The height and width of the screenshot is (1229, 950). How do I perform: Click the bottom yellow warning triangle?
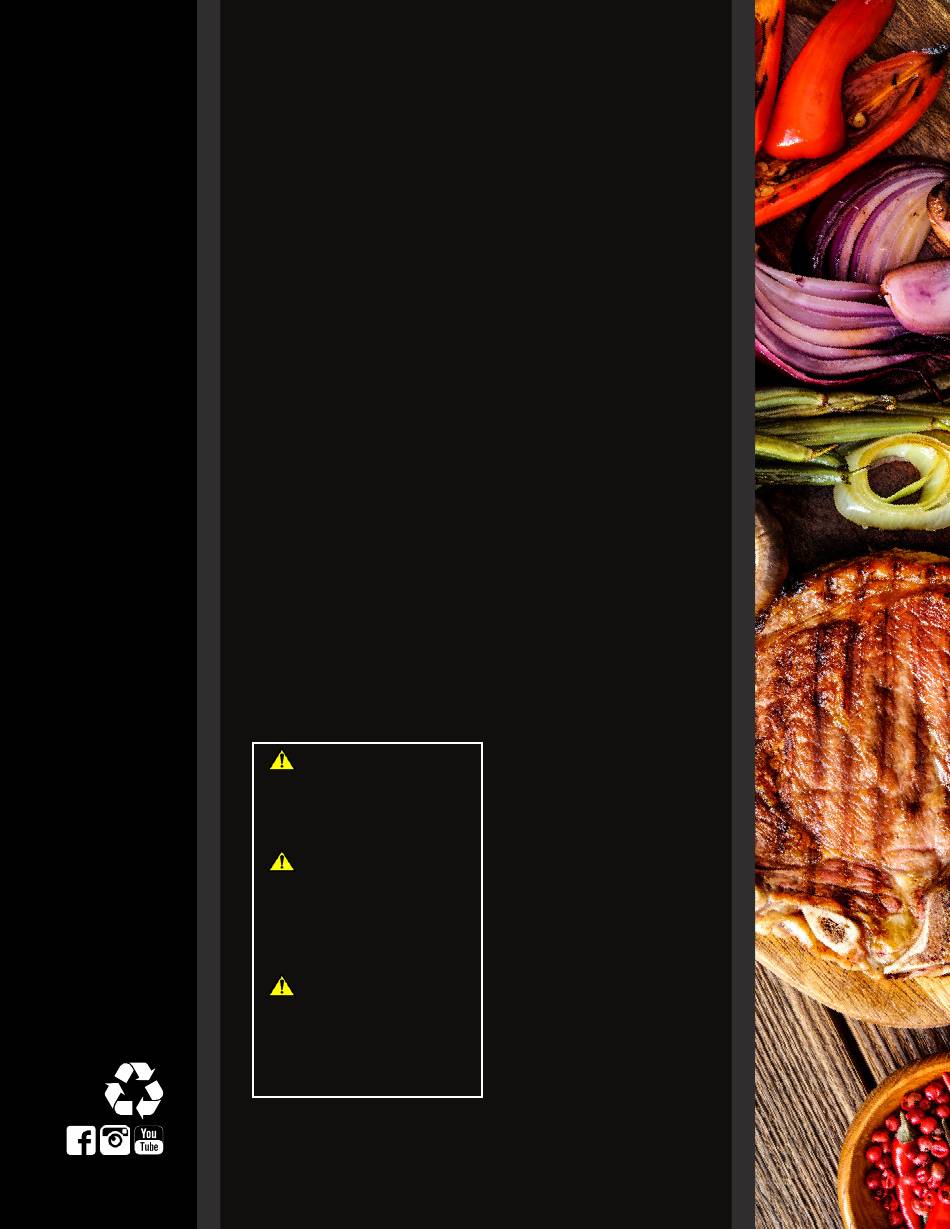click(x=282, y=987)
